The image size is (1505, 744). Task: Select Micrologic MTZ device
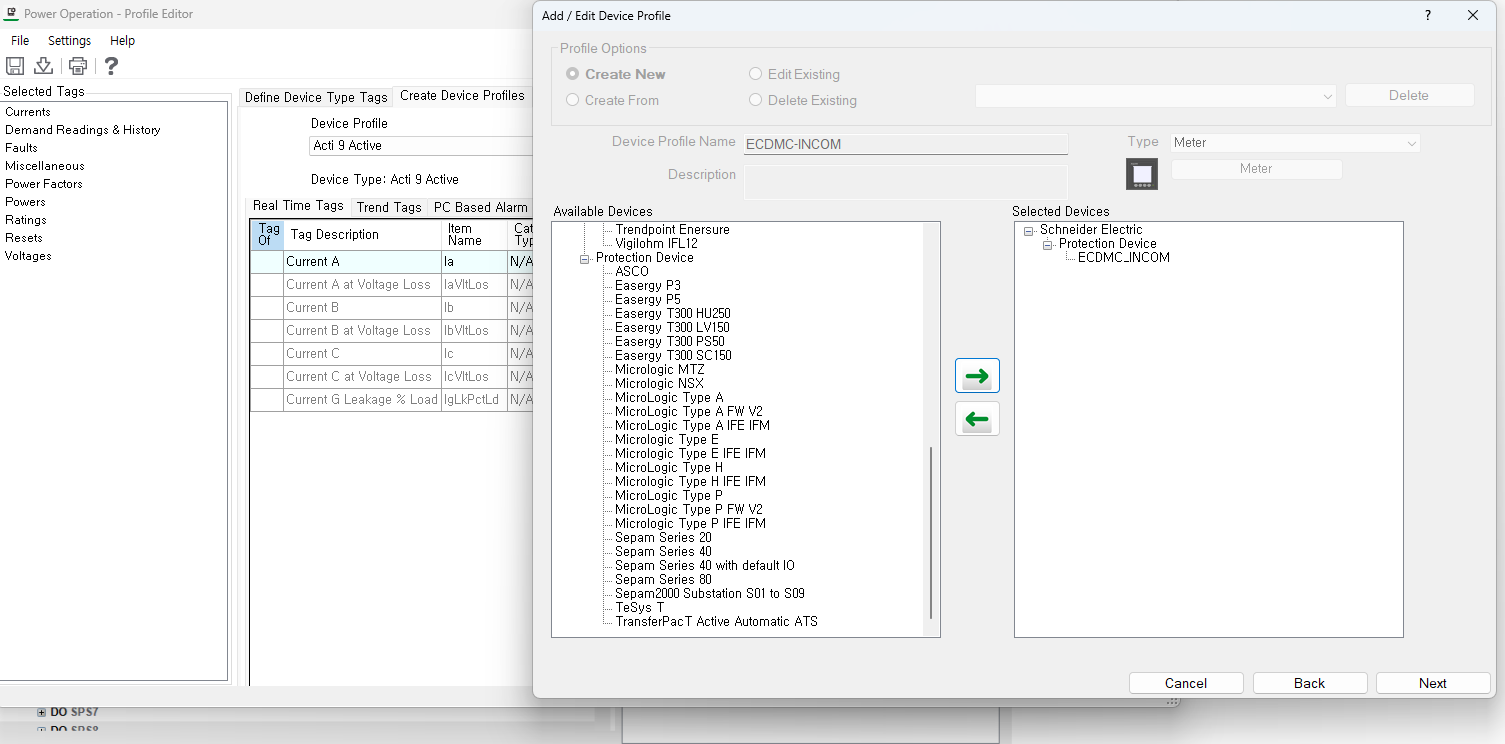coord(660,370)
